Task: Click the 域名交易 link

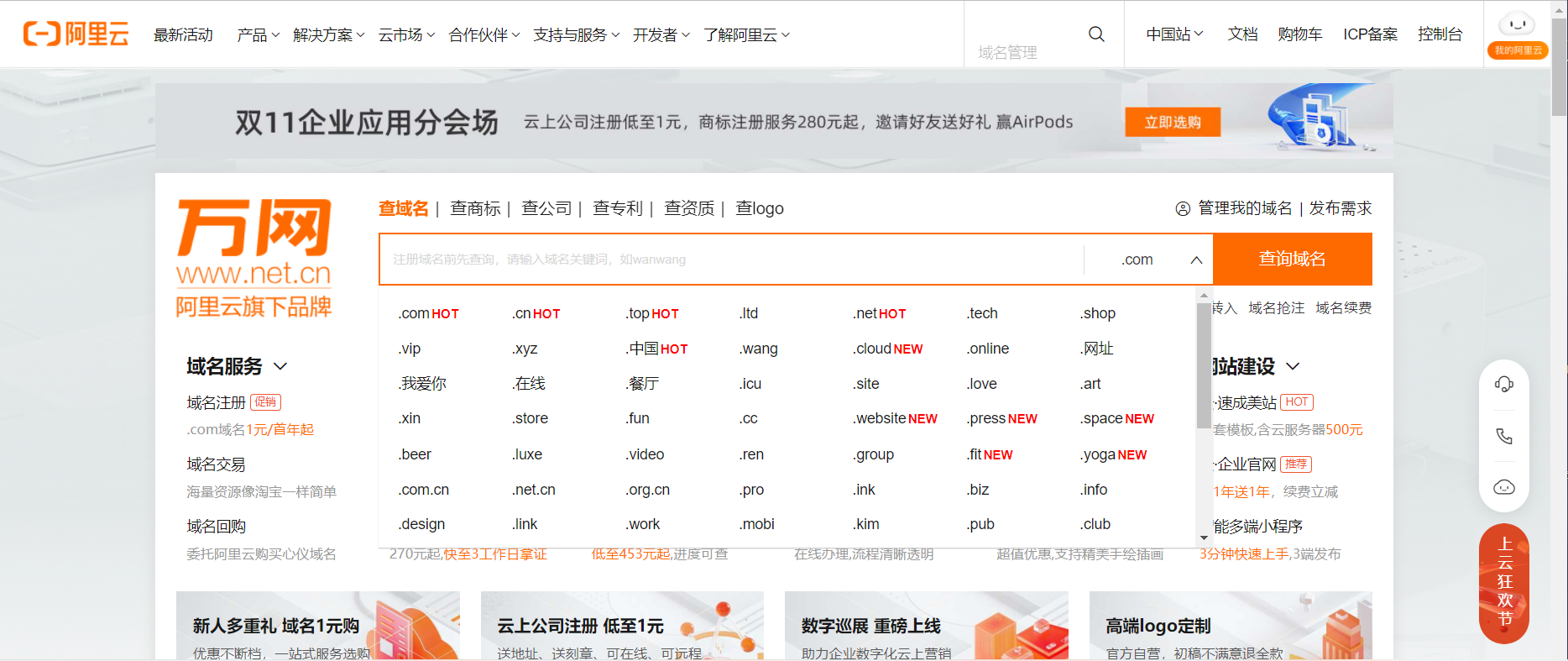Action: 216,464
